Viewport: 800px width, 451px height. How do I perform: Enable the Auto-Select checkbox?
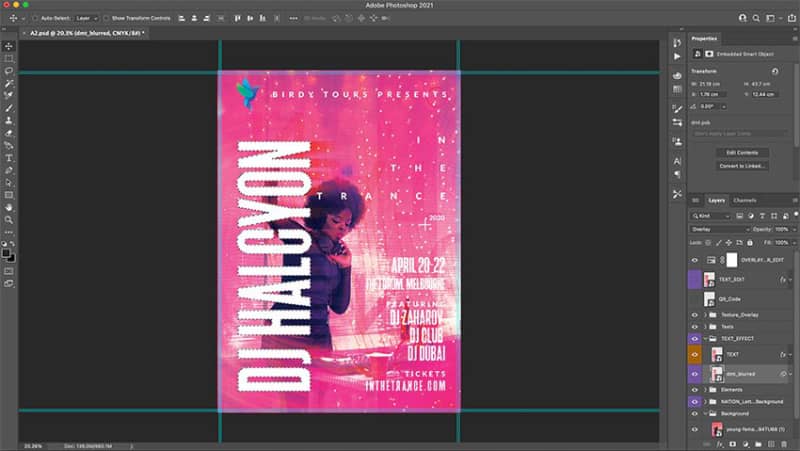pos(35,18)
